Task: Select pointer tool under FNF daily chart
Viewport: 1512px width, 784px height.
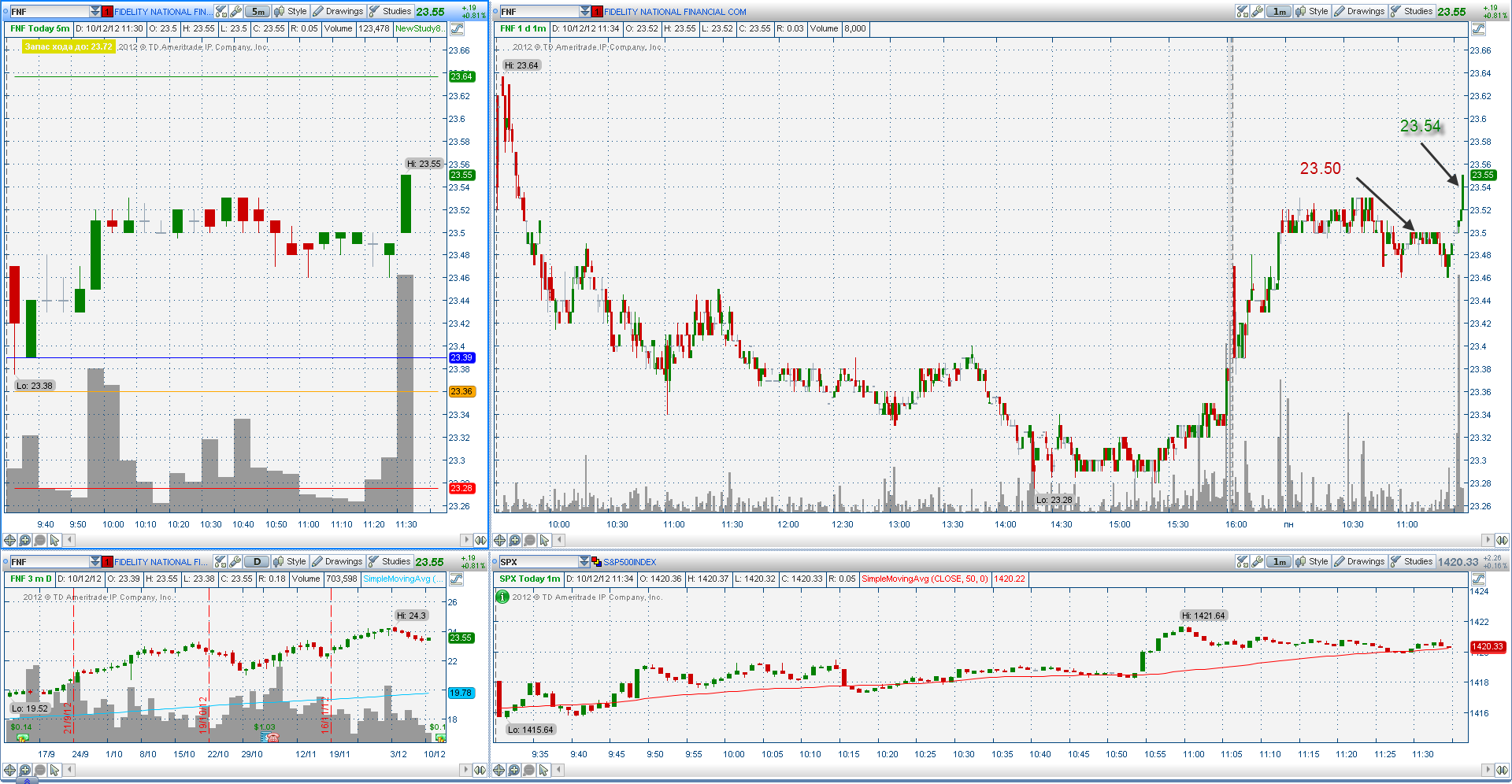Action: pos(54,770)
